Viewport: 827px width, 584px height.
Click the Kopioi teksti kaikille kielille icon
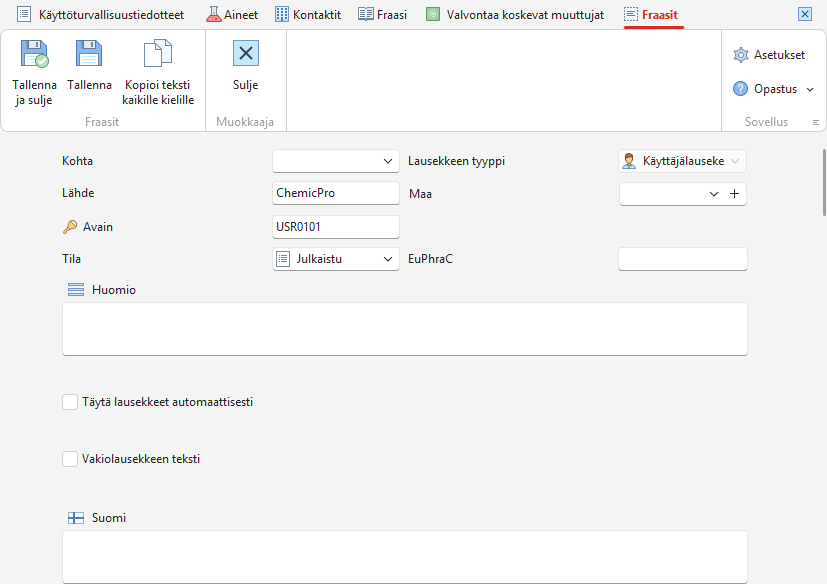click(158, 53)
